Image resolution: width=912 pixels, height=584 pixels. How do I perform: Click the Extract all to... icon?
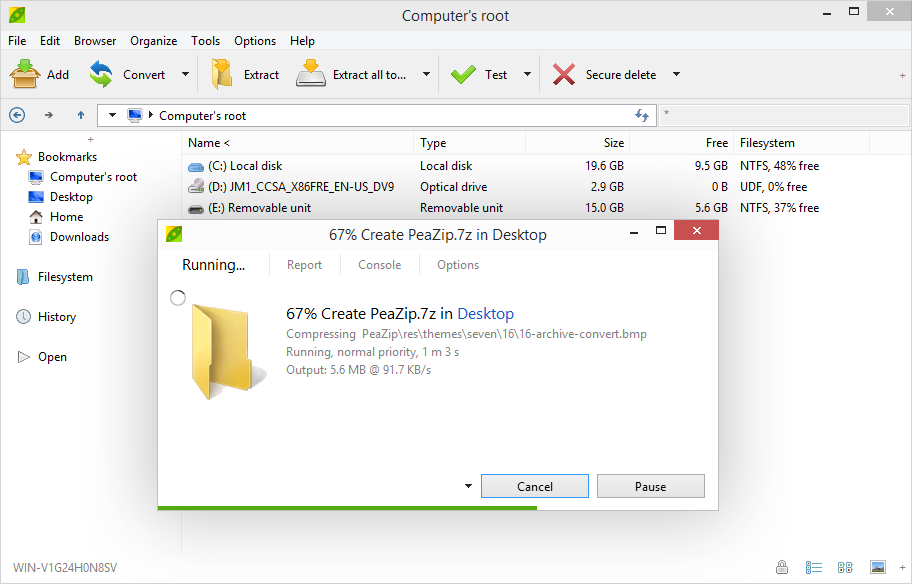click(311, 73)
